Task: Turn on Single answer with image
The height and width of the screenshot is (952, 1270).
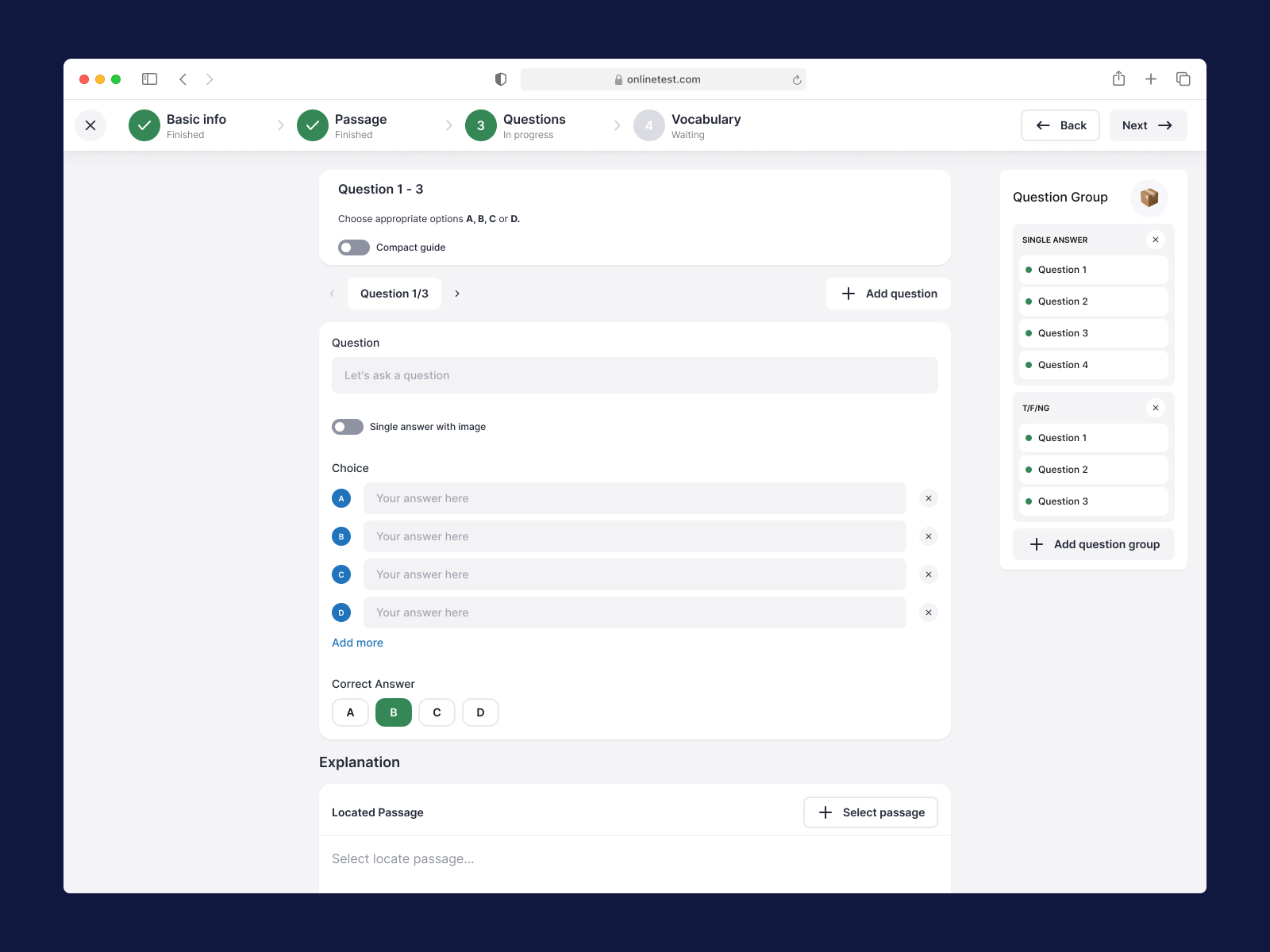Action: point(347,426)
